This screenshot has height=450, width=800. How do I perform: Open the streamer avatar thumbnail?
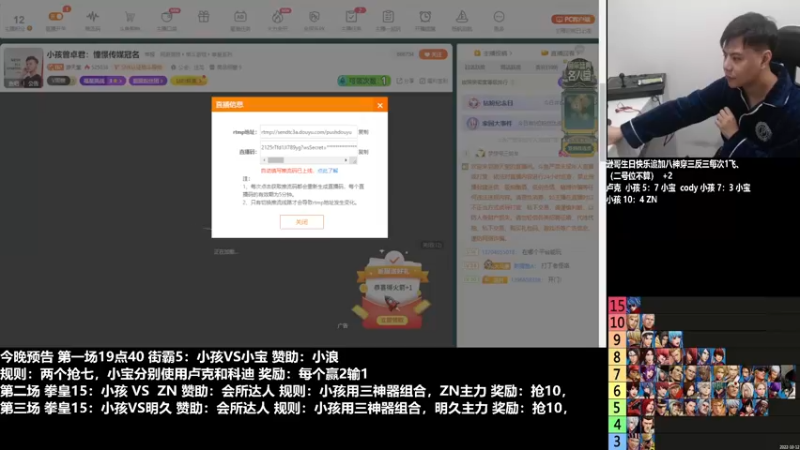coord(23,67)
